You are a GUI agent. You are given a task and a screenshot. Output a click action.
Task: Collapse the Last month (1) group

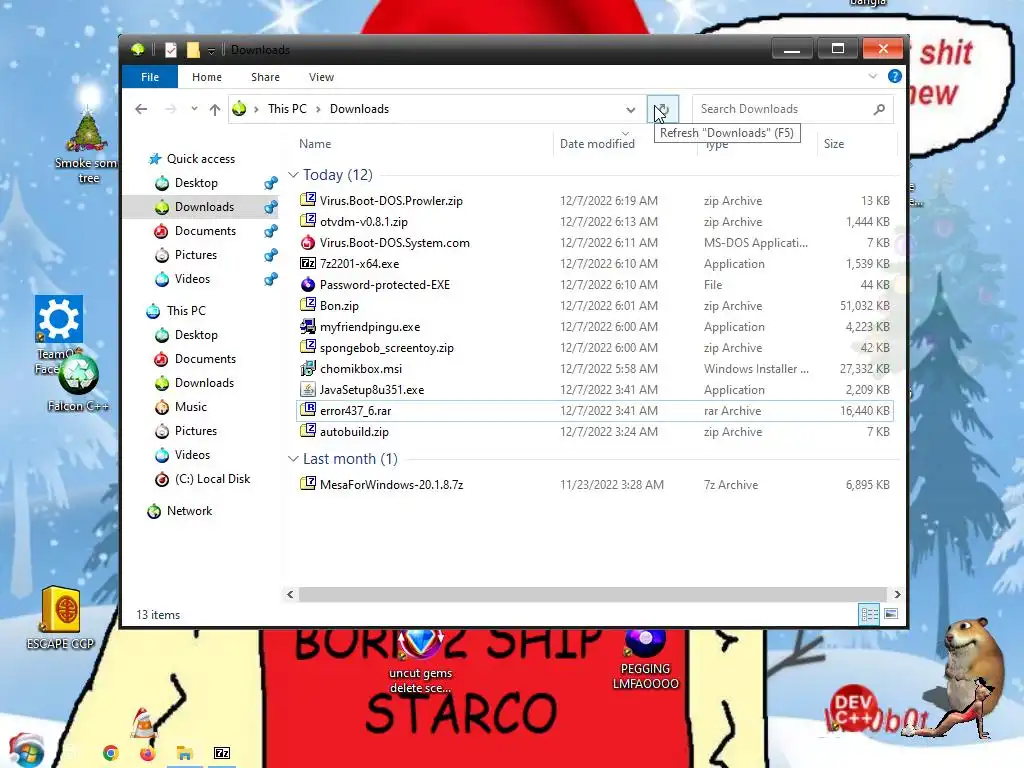point(293,458)
